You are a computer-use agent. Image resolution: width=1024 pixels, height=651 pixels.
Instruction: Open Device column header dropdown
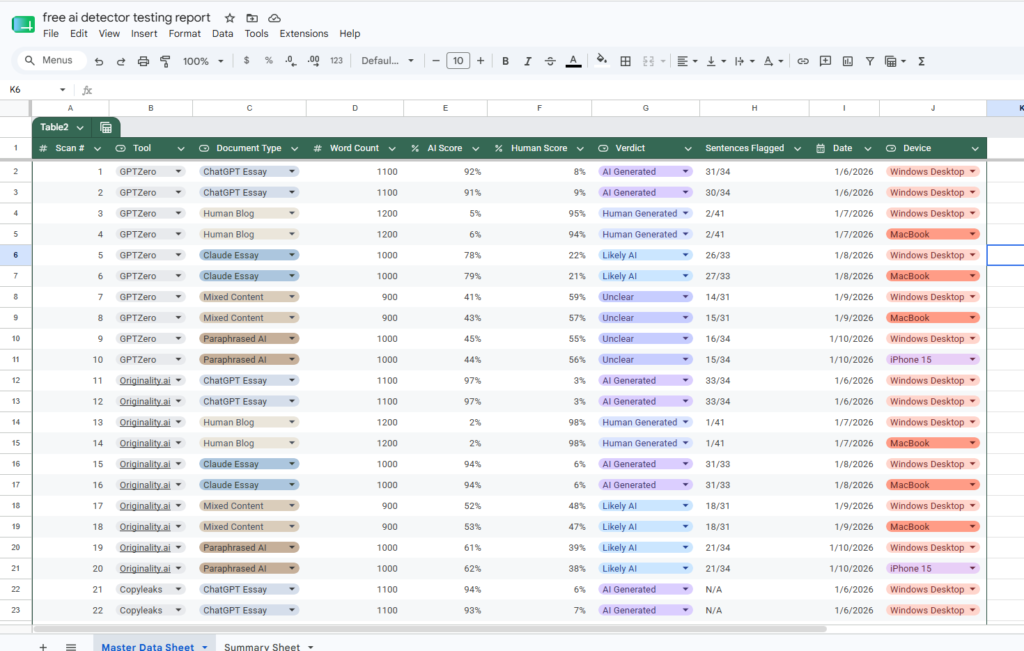pyautogui.click(x=975, y=149)
